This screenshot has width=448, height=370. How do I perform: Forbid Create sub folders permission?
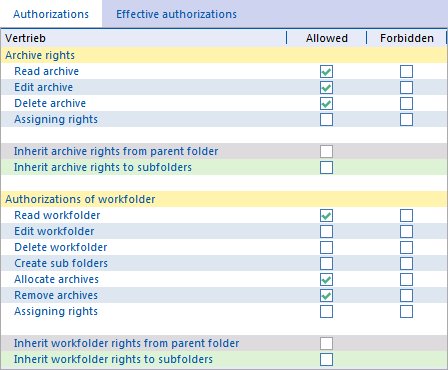click(x=406, y=263)
